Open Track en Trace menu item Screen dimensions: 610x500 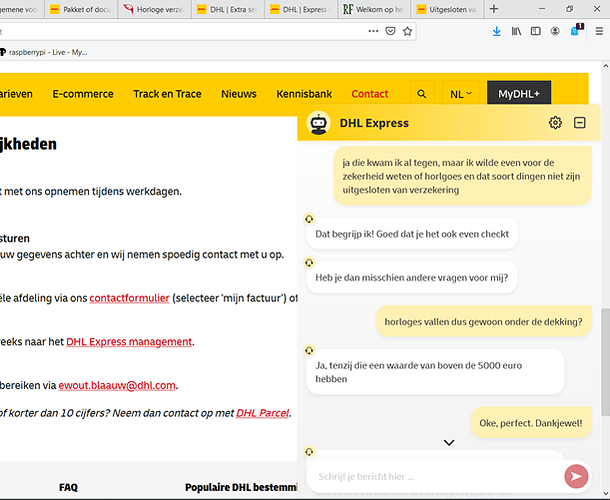pos(167,94)
